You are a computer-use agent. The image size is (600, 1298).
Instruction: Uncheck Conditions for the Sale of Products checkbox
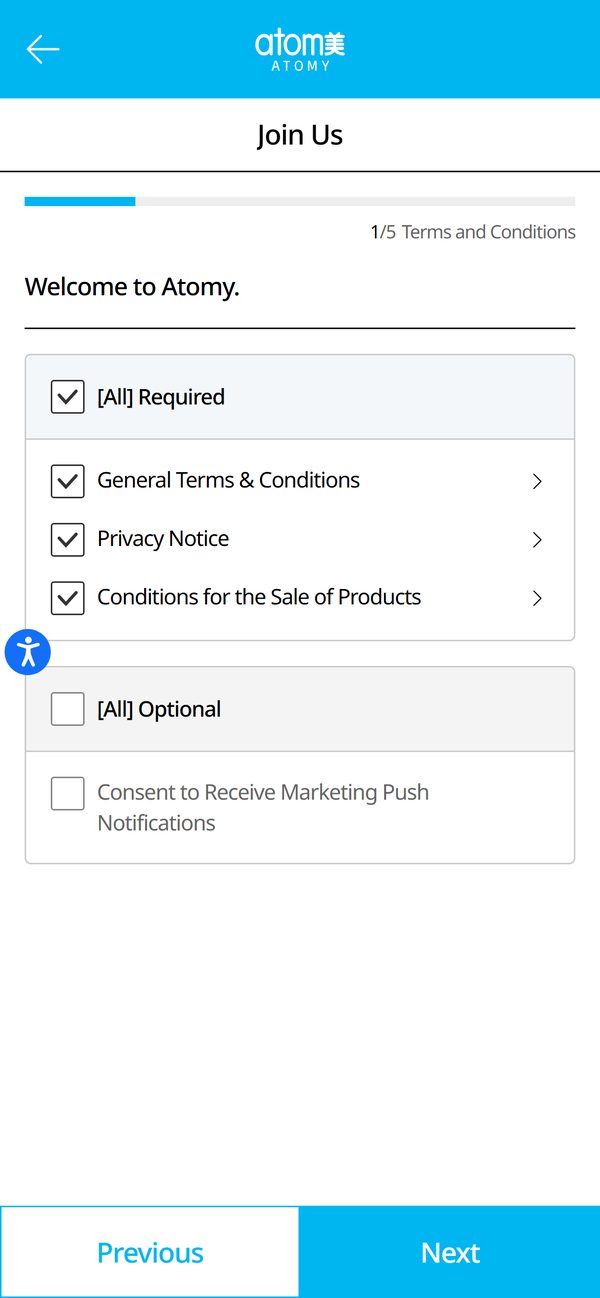[67, 598]
